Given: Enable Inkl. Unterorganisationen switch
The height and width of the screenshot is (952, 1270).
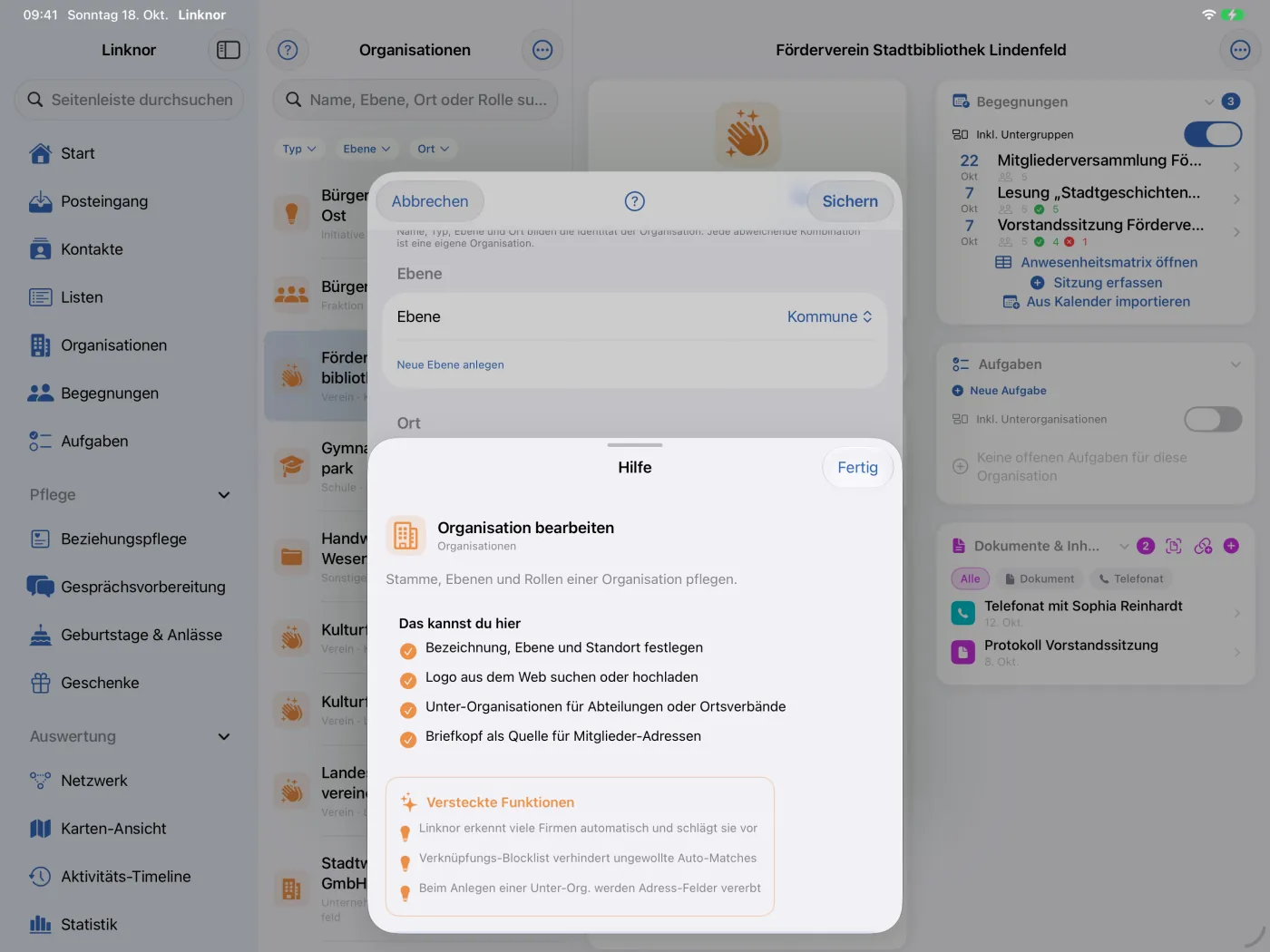Looking at the screenshot, I should click(x=1213, y=419).
